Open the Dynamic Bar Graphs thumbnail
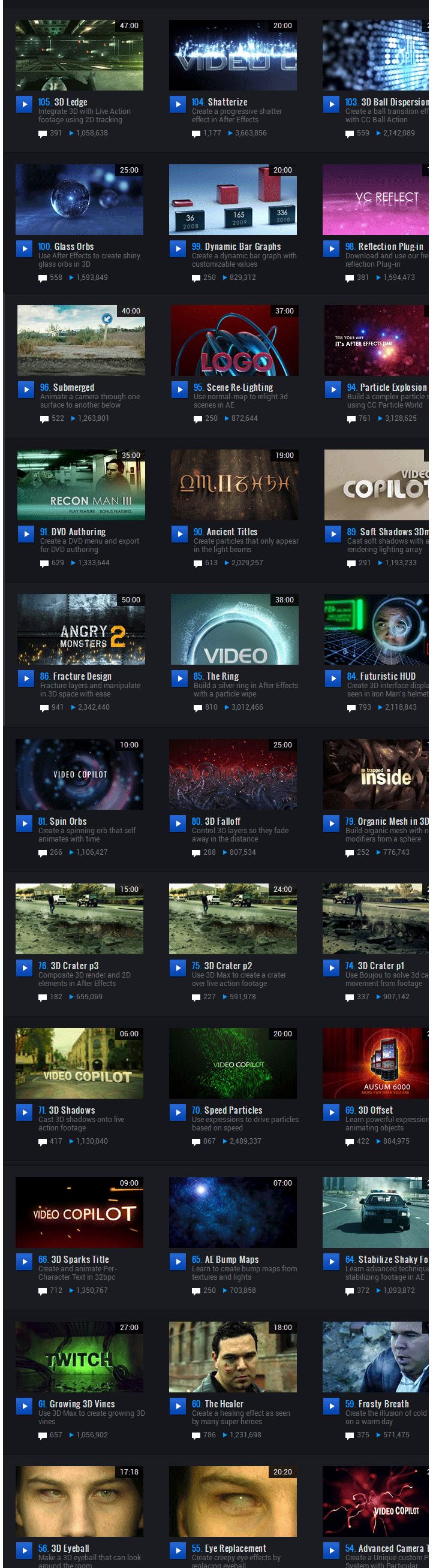The image size is (433, 1568). pos(233,199)
